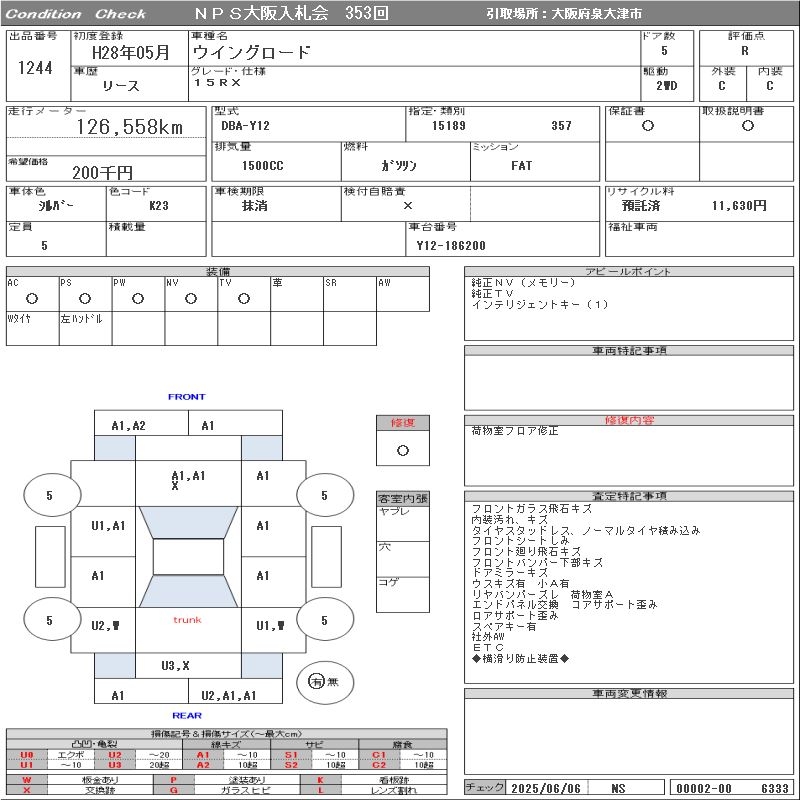800x800 pixels.
Task: Select the odometer reading 126,558km
Action: [x=130, y=127]
